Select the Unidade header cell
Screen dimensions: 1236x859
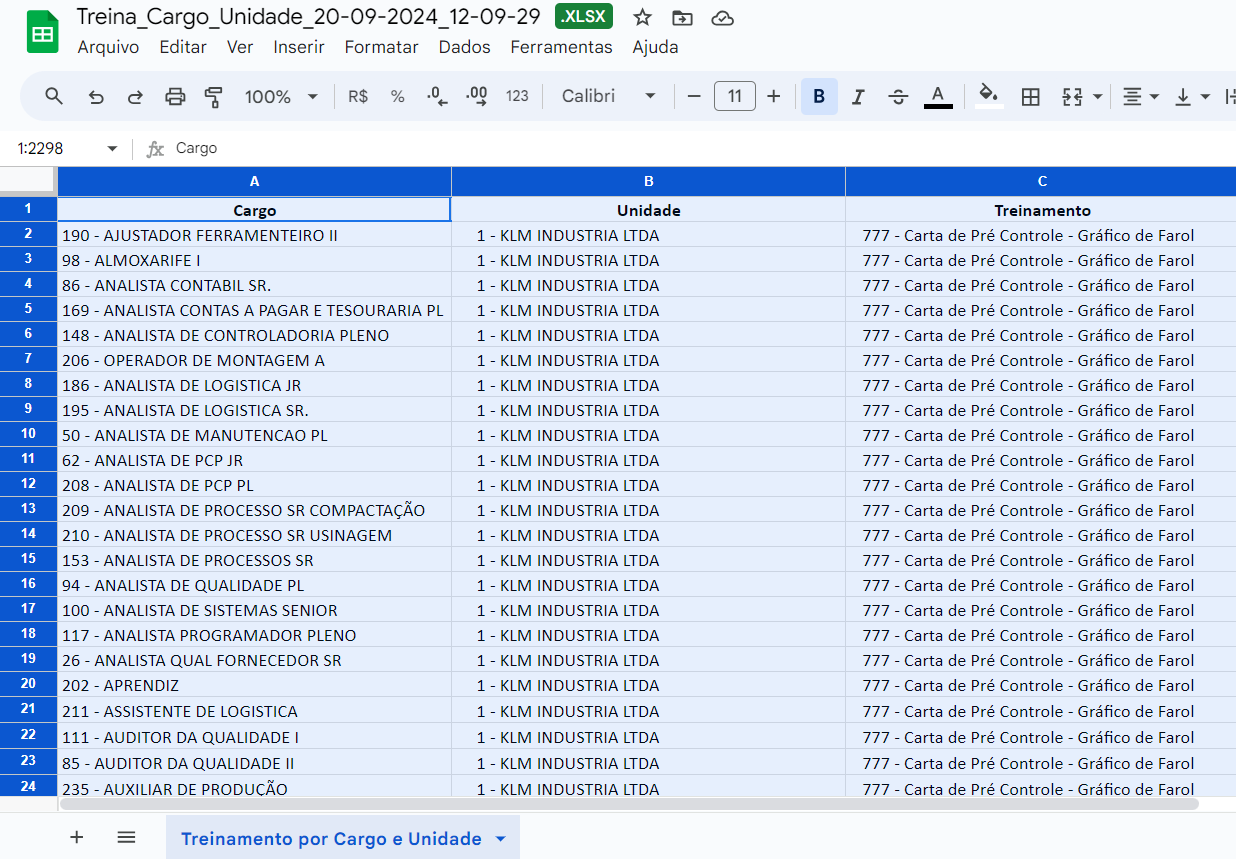coord(648,210)
